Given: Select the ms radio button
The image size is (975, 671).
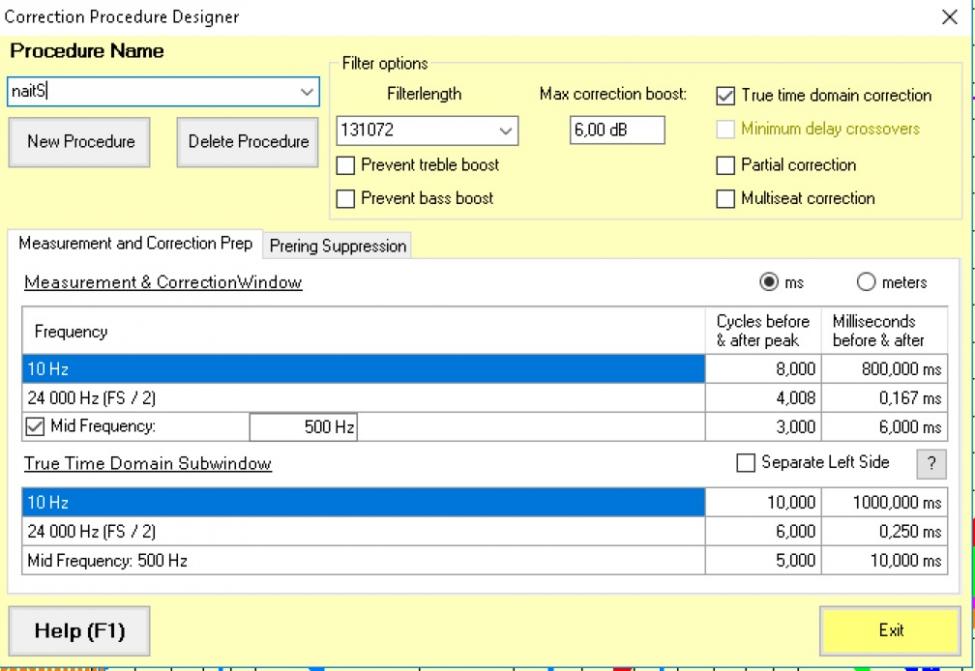Looking at the screenshot, I should (770, 282).
